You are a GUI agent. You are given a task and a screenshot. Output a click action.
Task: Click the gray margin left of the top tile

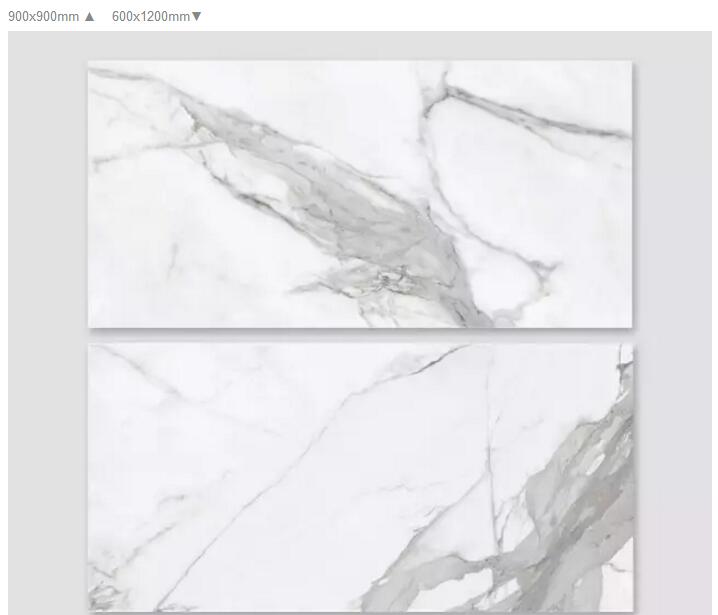(x=47, y=194)
